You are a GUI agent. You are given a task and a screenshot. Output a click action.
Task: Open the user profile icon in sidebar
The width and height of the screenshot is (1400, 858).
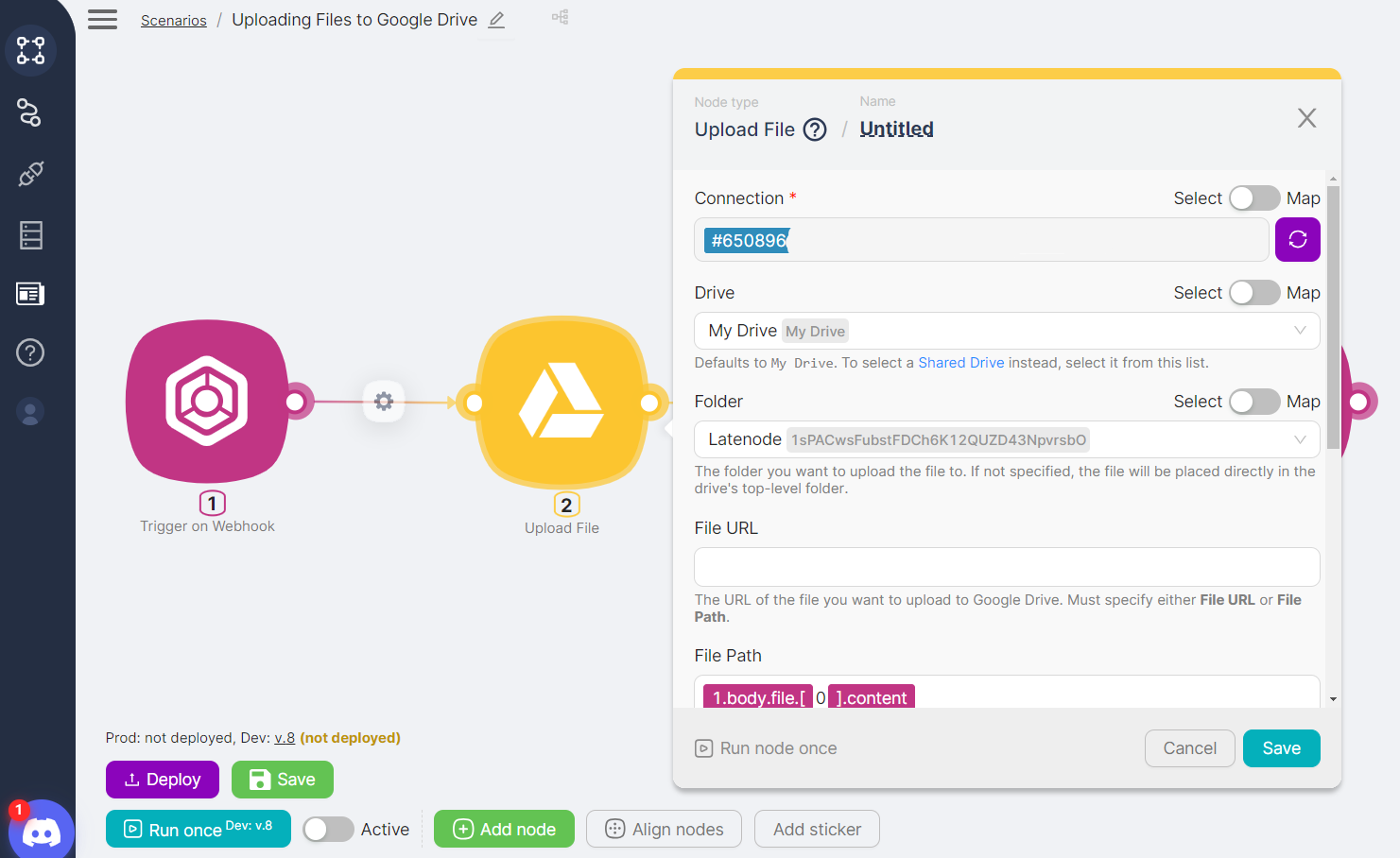[30, 412]
